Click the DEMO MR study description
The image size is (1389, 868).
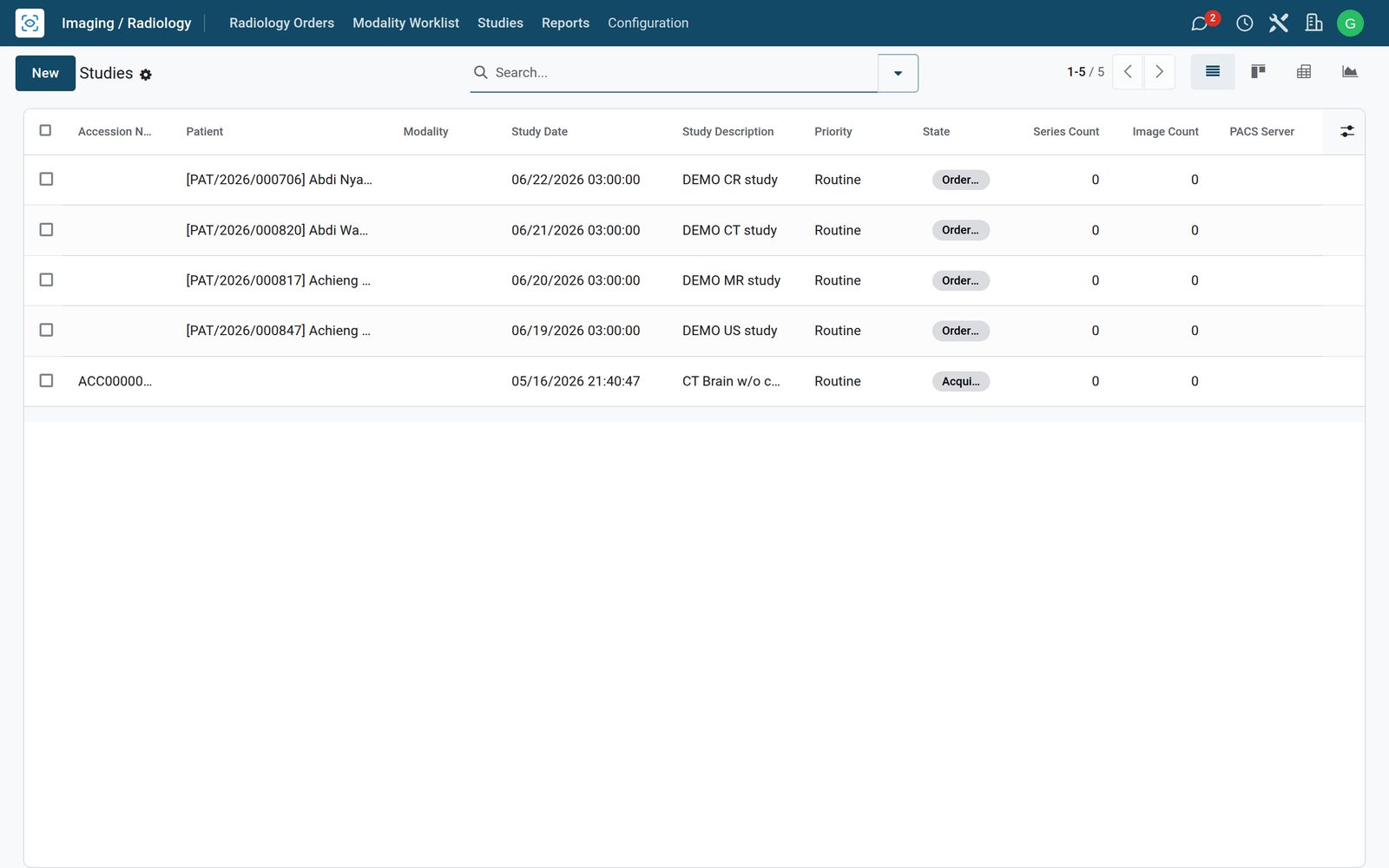point(731,280)
